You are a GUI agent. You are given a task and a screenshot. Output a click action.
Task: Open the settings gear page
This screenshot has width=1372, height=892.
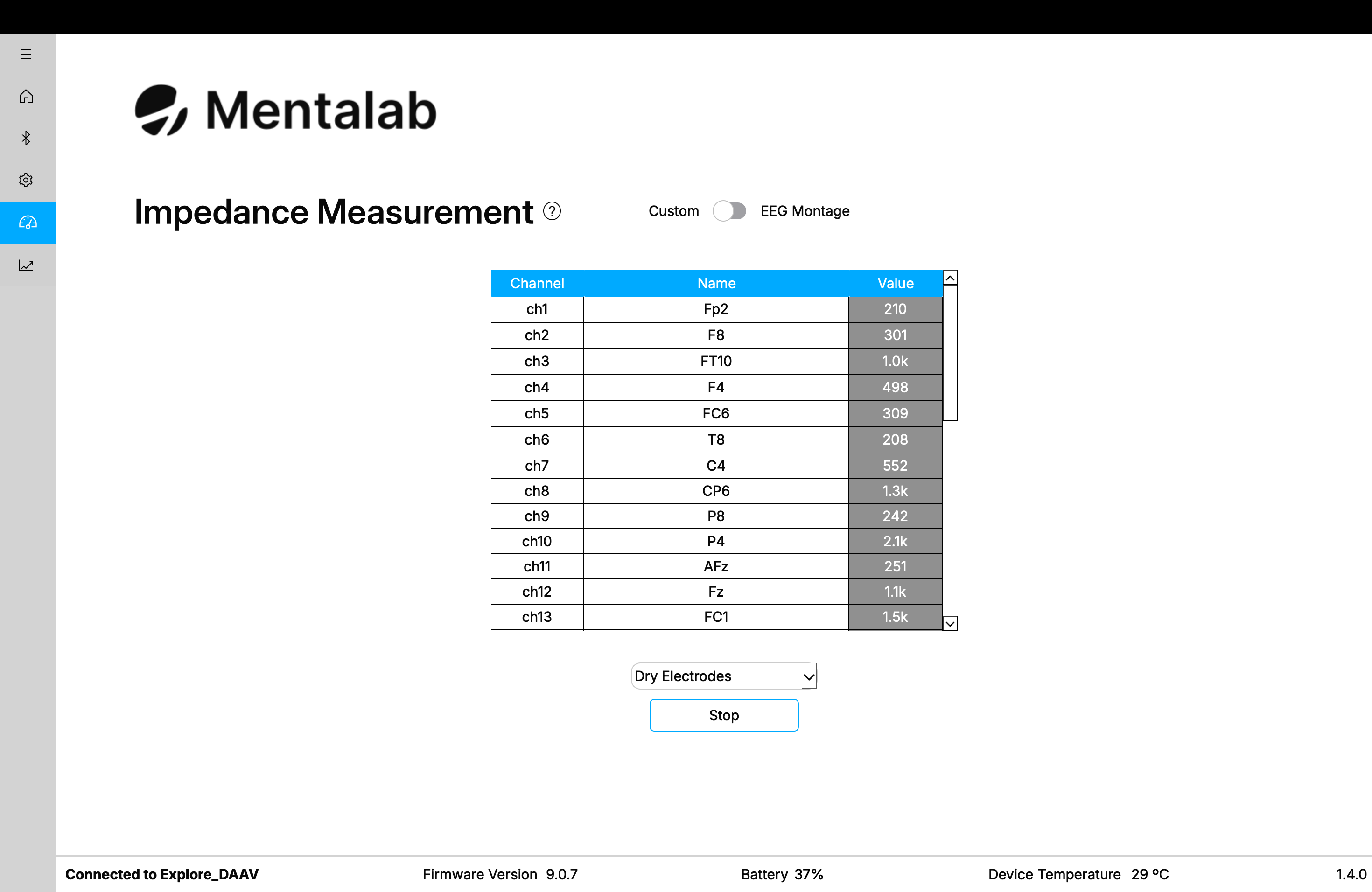[26, 181]
